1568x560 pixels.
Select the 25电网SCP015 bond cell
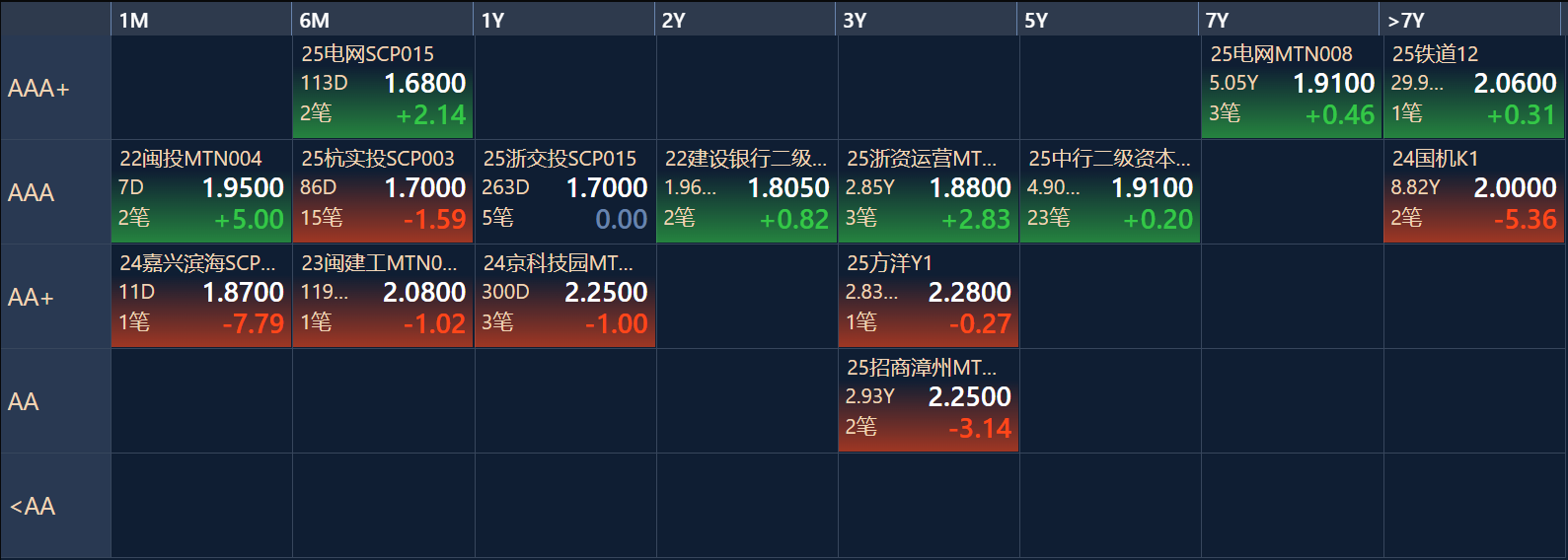(x=383, y=87)
